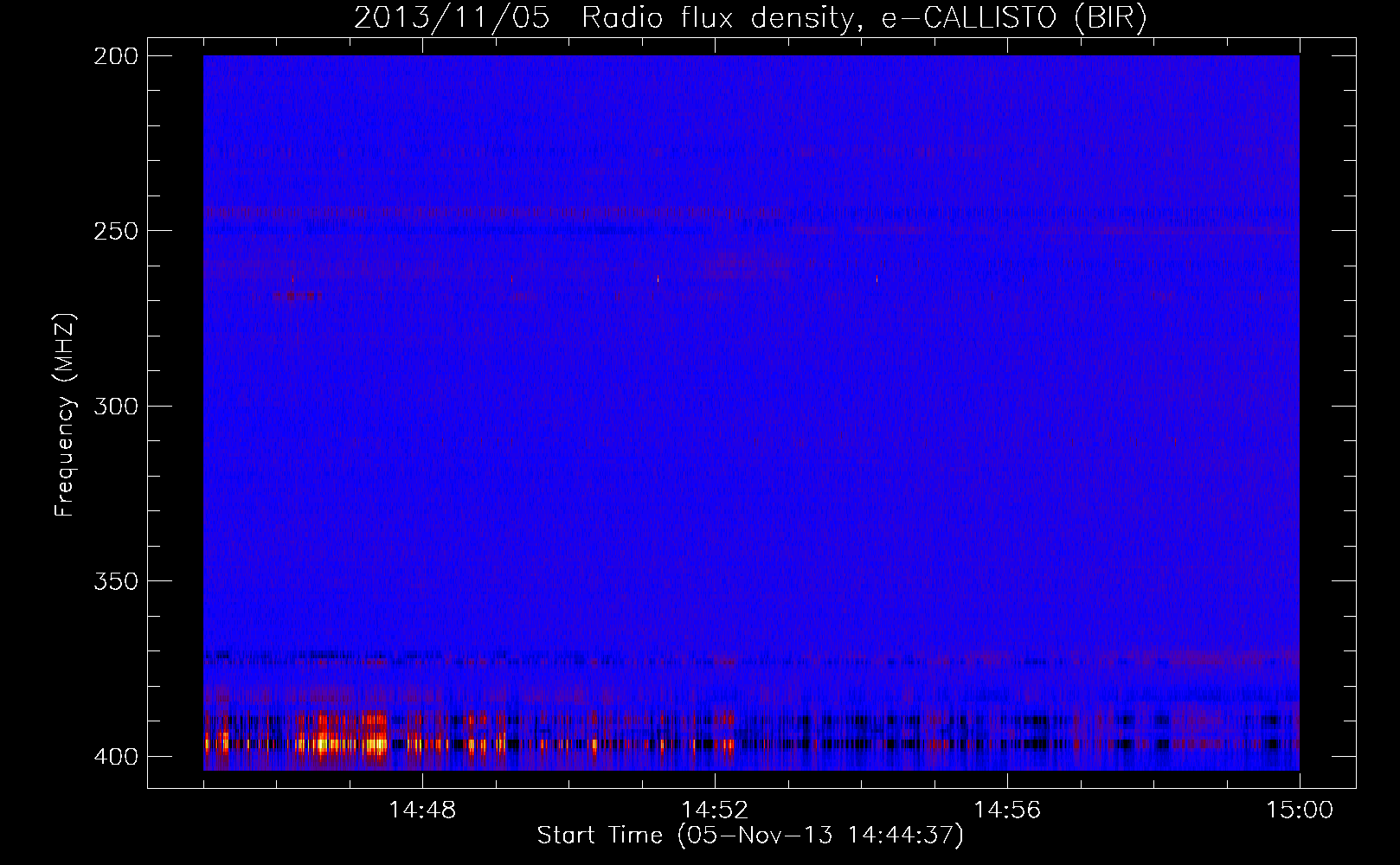Click the 14:52 time tick label

tap(715, 811)
